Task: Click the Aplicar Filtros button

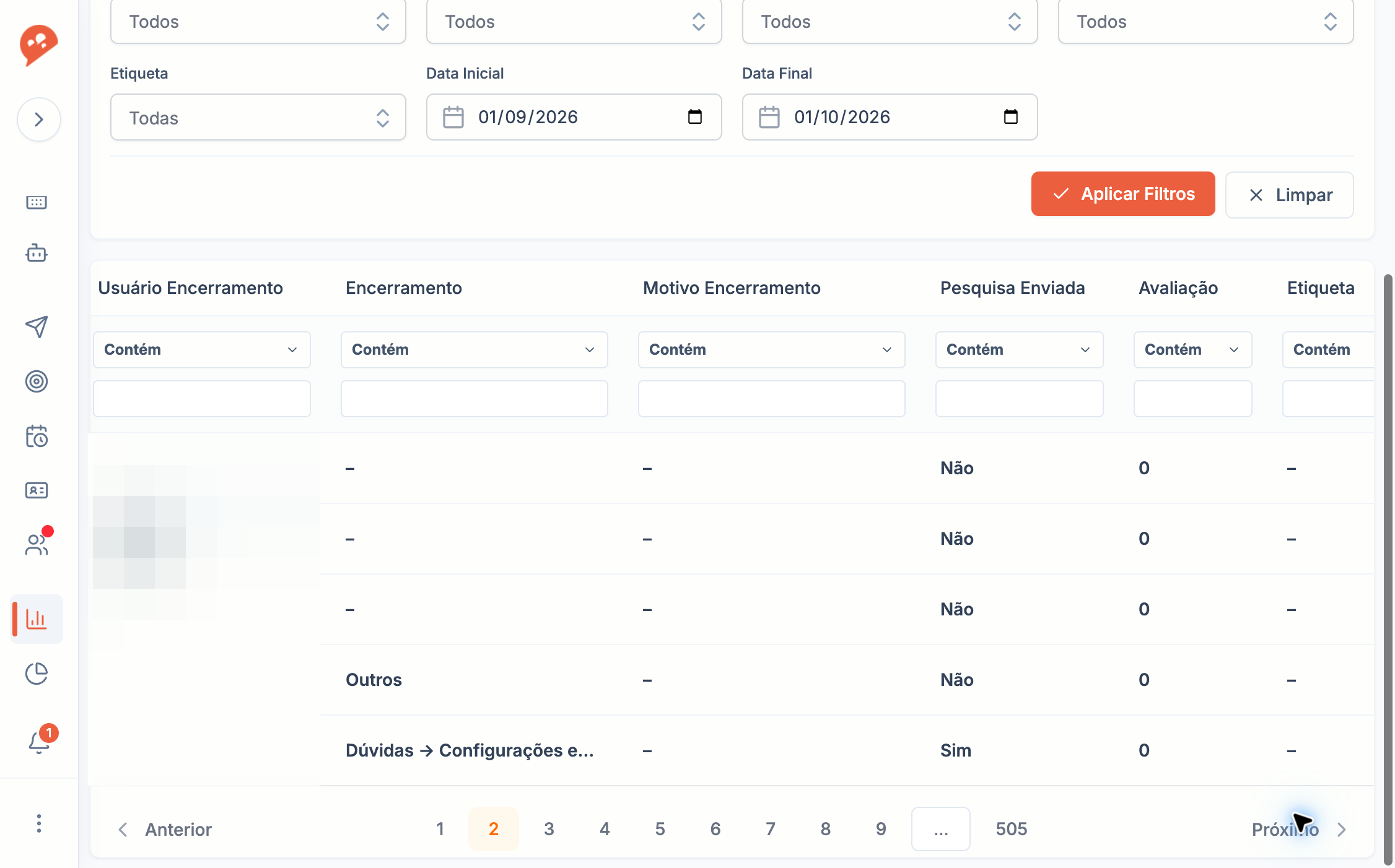Action: (x=1123, y=194)
